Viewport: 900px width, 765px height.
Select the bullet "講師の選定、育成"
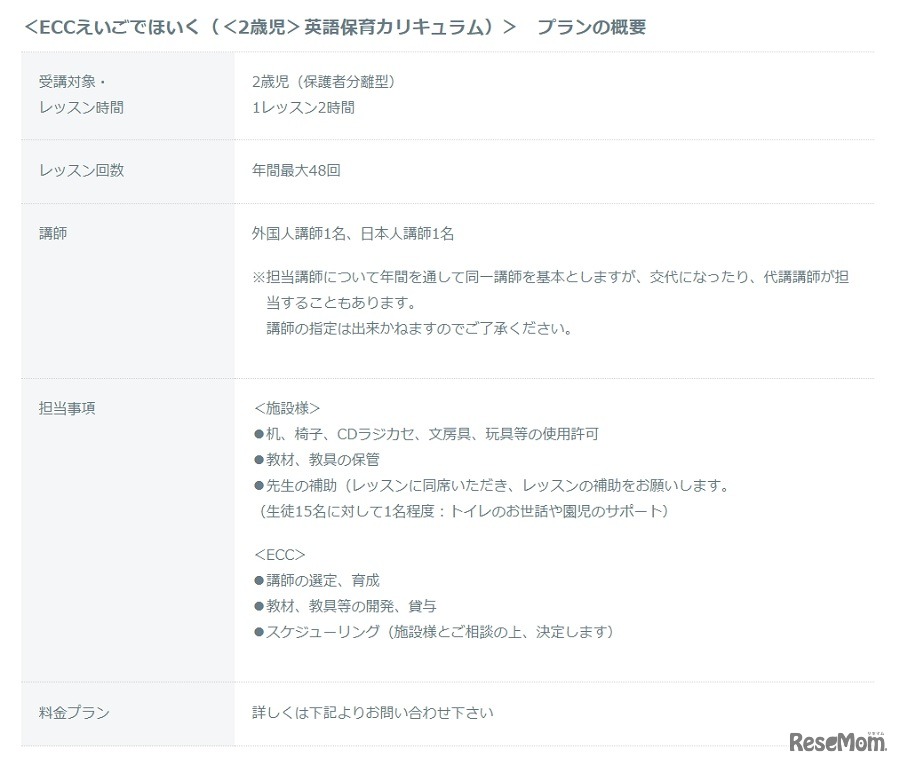[316, 581]
